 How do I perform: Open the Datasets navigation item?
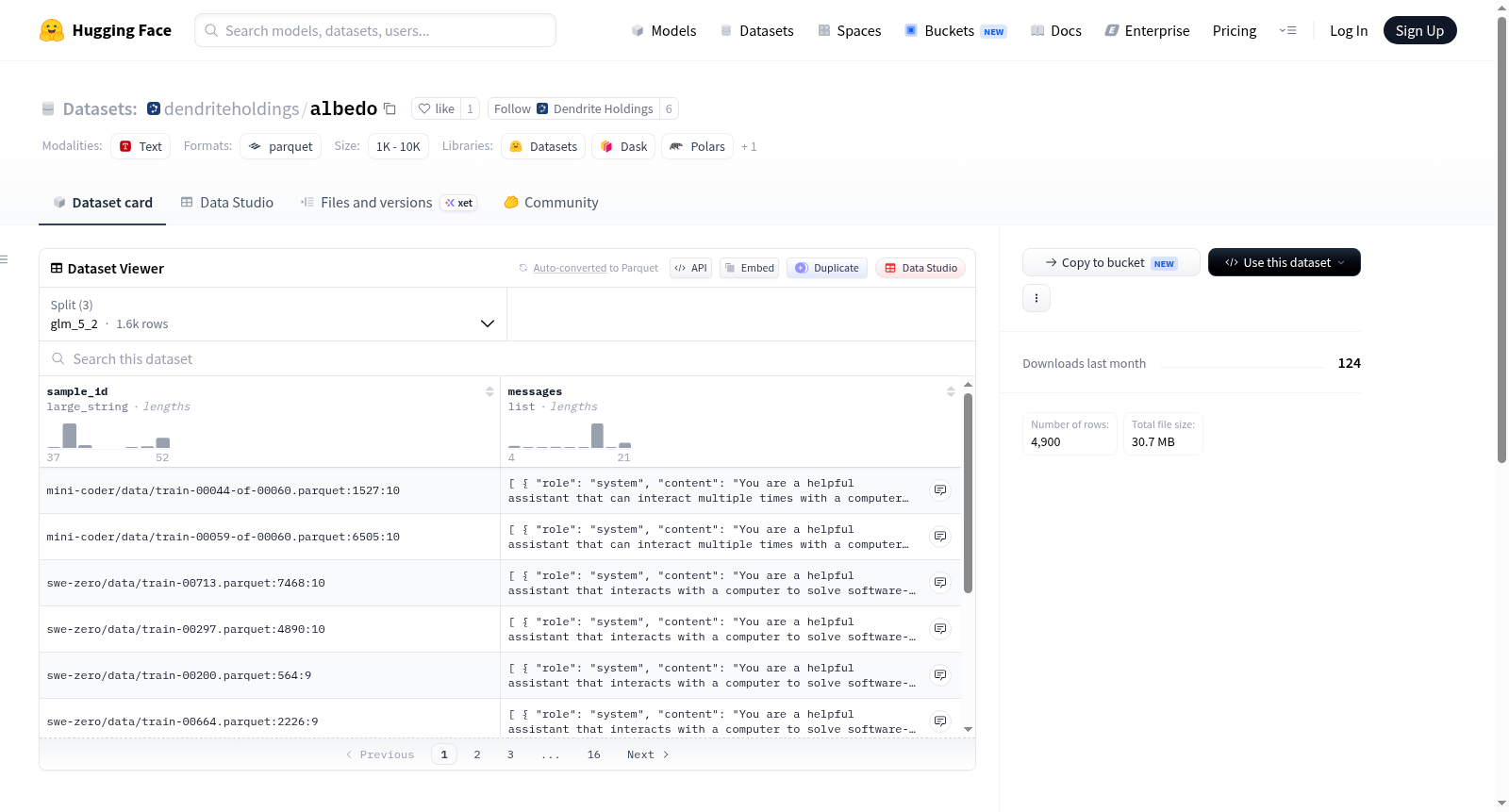[756, 31]
